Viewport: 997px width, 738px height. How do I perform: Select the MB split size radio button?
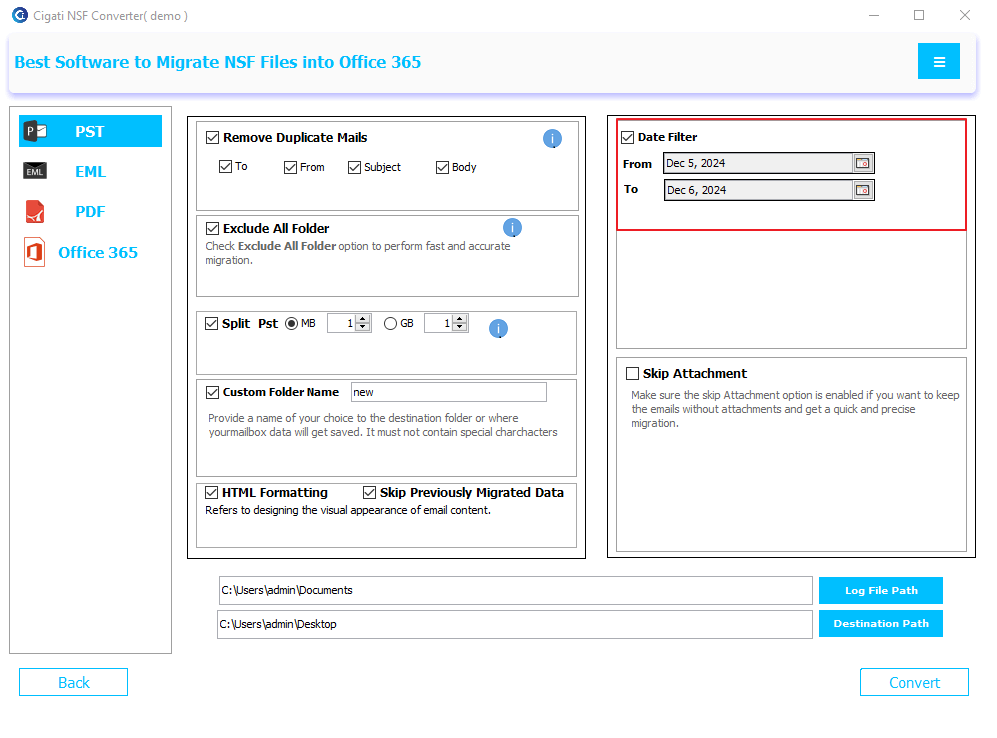[x=291, y=324]
